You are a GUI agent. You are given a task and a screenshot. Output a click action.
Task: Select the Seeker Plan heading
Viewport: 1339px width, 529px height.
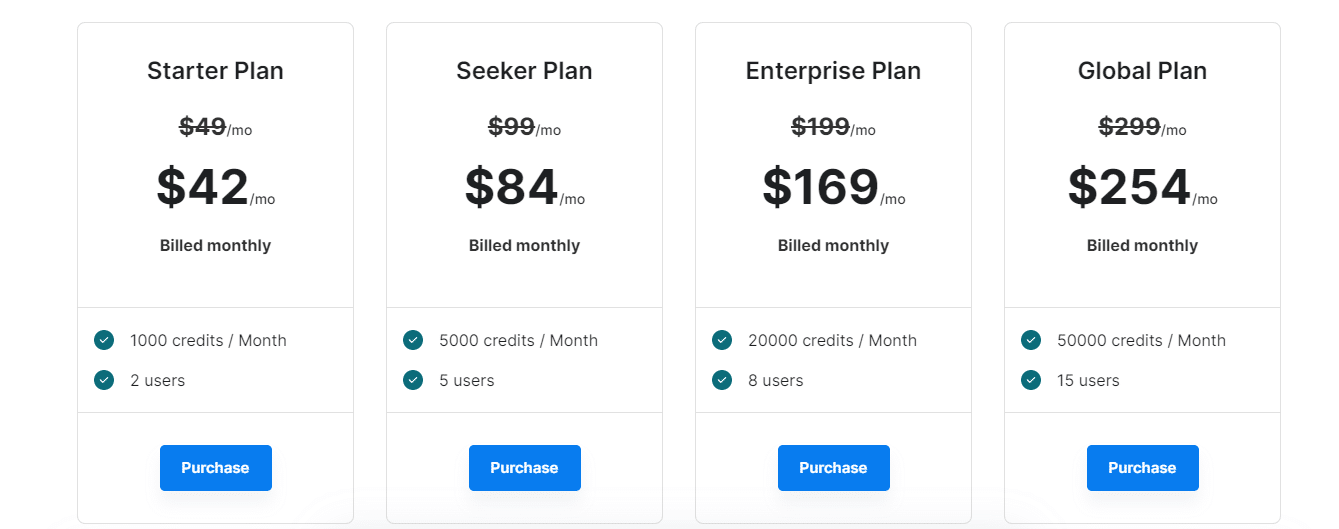524,71
